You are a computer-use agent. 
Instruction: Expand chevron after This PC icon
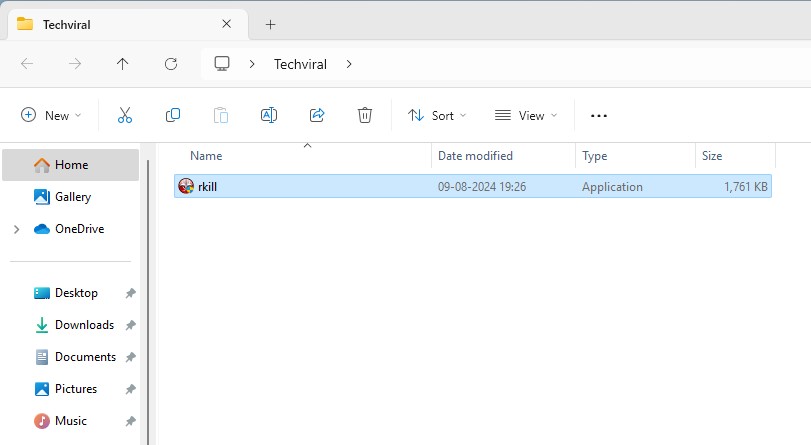coord(252,64)
